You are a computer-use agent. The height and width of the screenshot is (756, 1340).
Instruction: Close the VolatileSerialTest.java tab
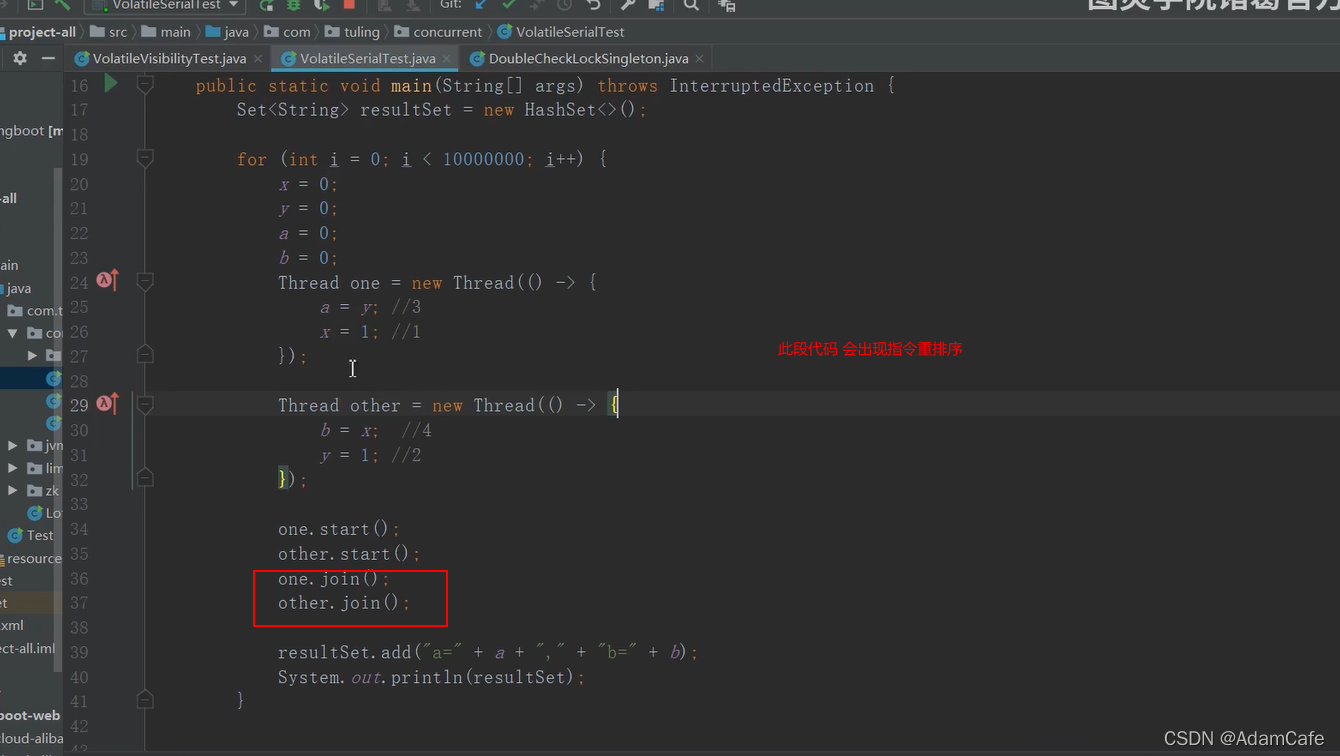pos(447,59)
